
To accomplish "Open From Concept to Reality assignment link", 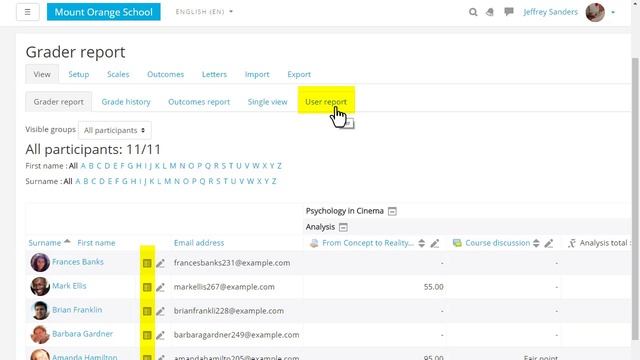I will pyautogui.click(x=368, y=243).
